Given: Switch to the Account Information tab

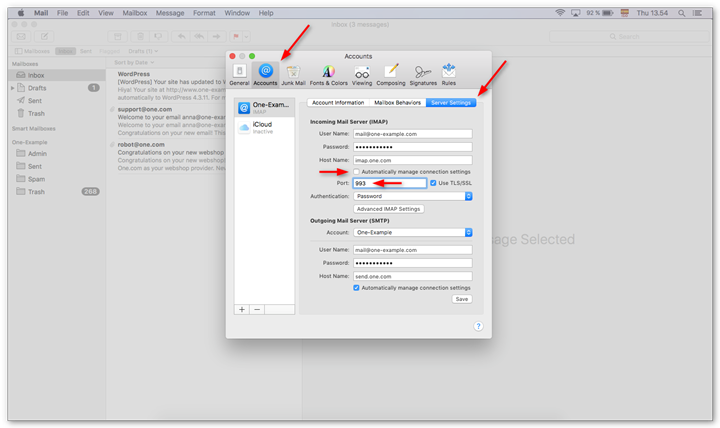Looking at the screenshot, I should click(338, 102).
